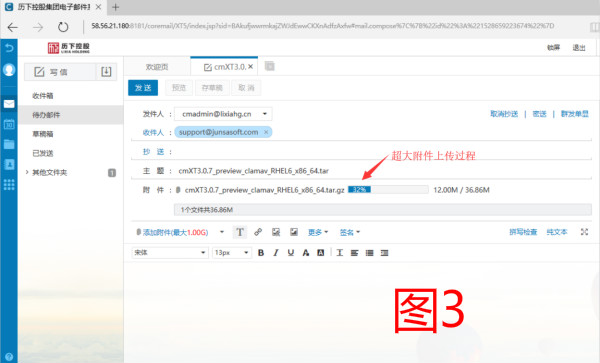This screenshot has width=600, height=363.
Task: Go back with browser back arrow
Action: click(x=13, y=27)
